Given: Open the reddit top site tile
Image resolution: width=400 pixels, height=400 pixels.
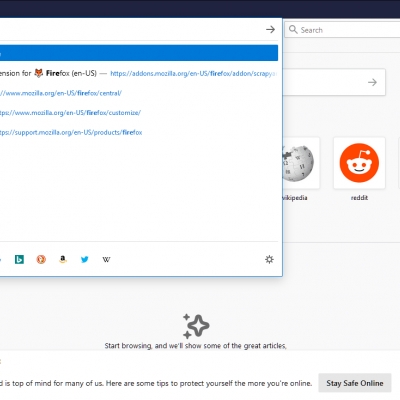Looking at the screenshot, I should click(359, 163).
